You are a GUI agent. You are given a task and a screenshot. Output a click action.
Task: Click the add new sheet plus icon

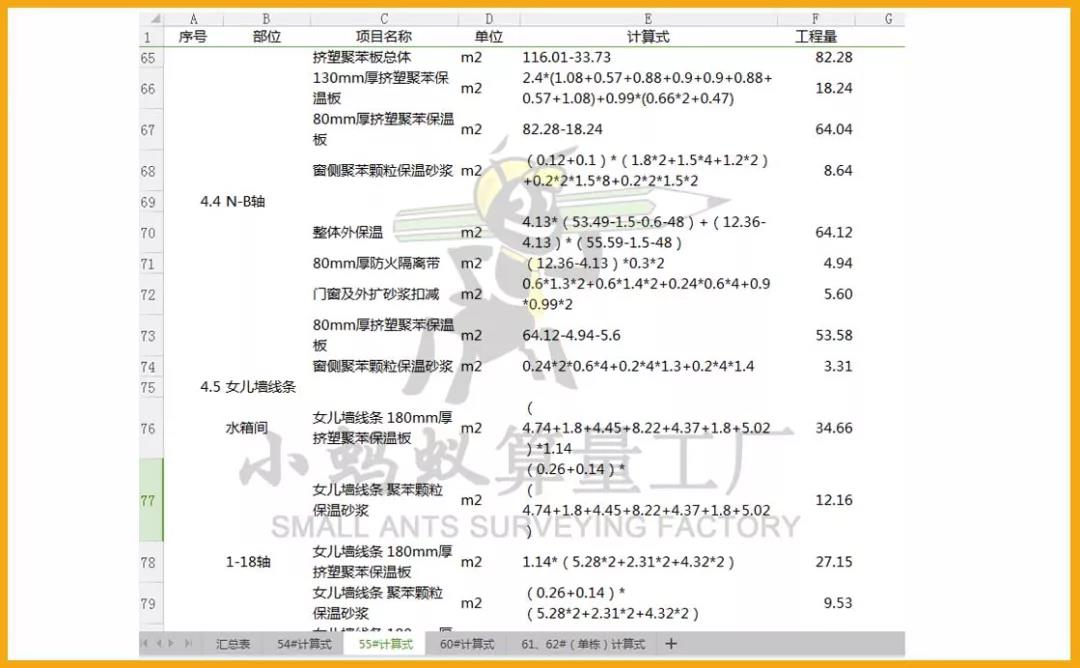pyautogui.click(x=671, y=644)
